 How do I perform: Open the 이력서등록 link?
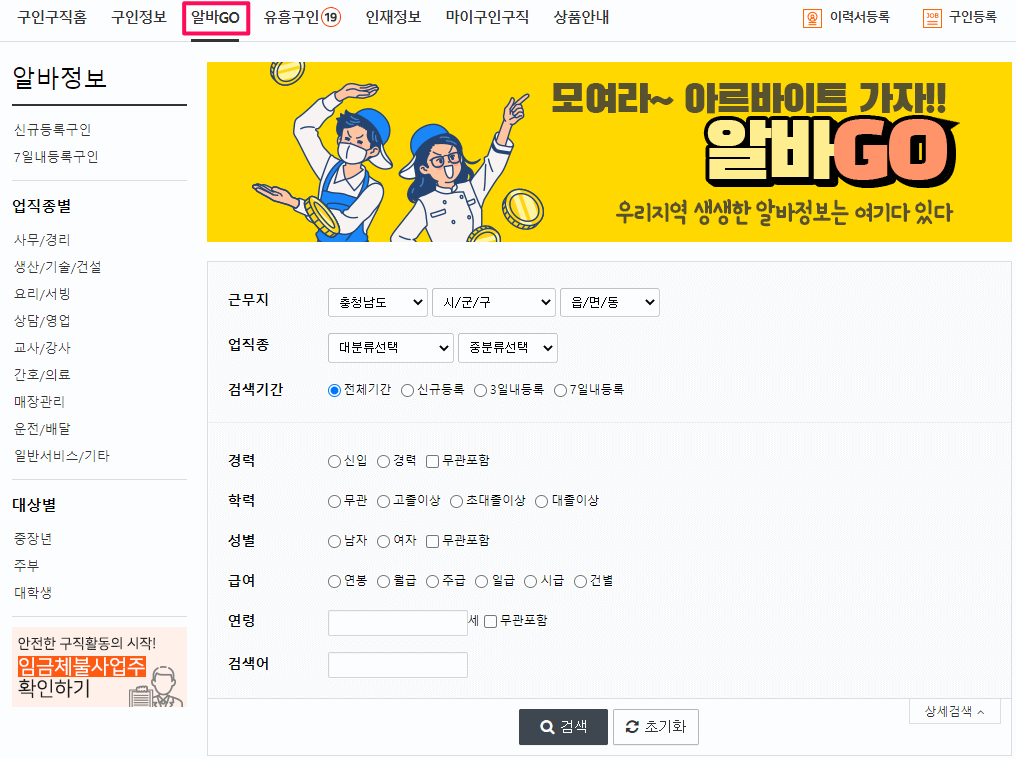click(859, 18)
